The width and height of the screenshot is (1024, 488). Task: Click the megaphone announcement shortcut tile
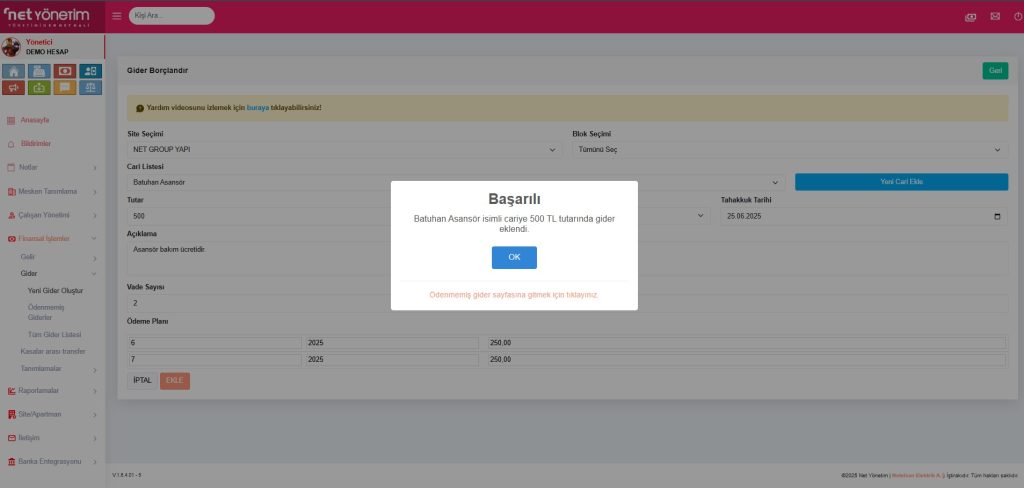[x=14, y=87]
